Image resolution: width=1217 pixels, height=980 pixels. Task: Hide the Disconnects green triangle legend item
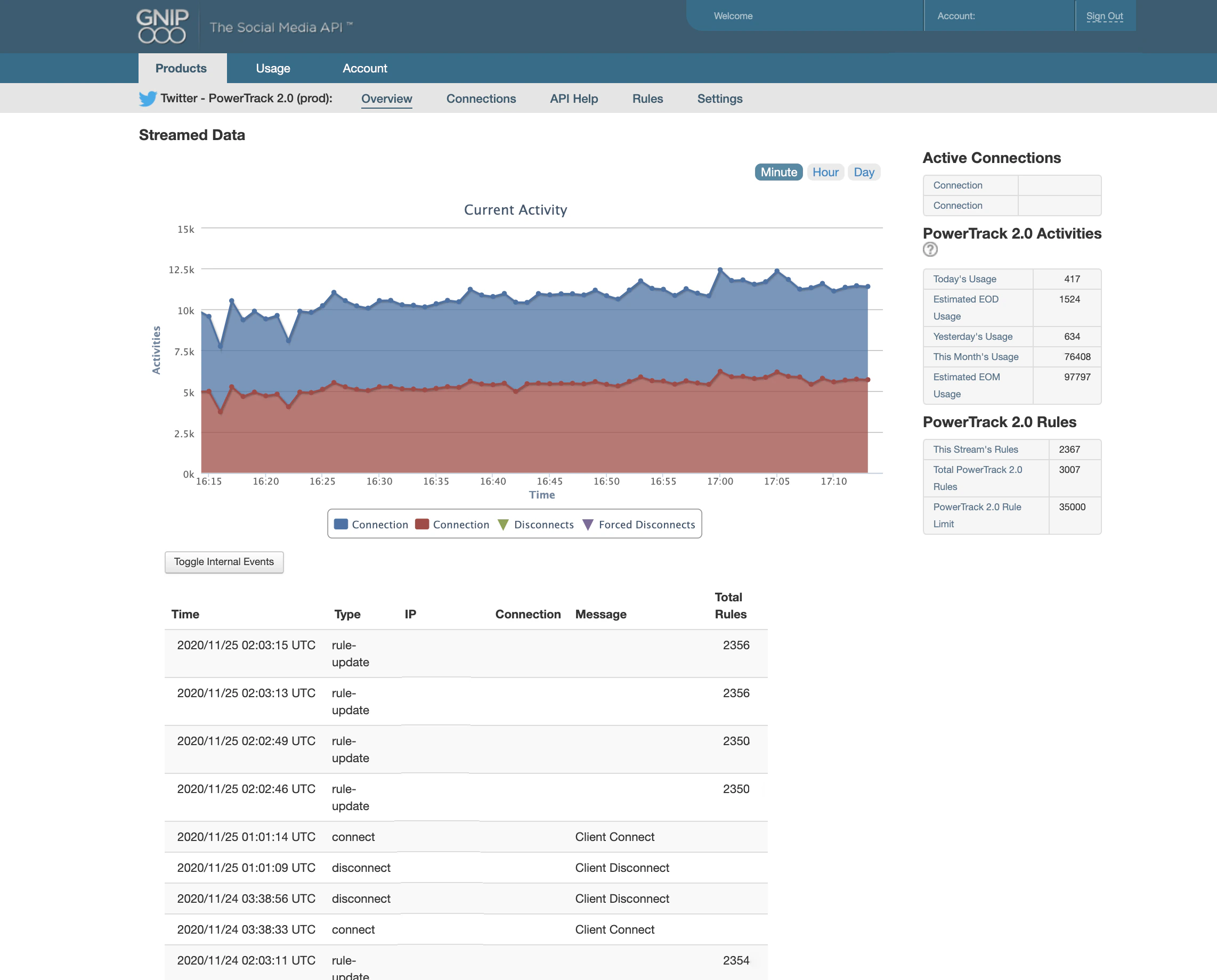point(503,525)
